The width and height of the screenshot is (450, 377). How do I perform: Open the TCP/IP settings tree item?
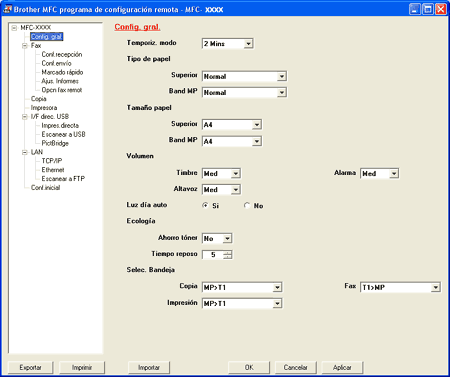coord(52,161)
